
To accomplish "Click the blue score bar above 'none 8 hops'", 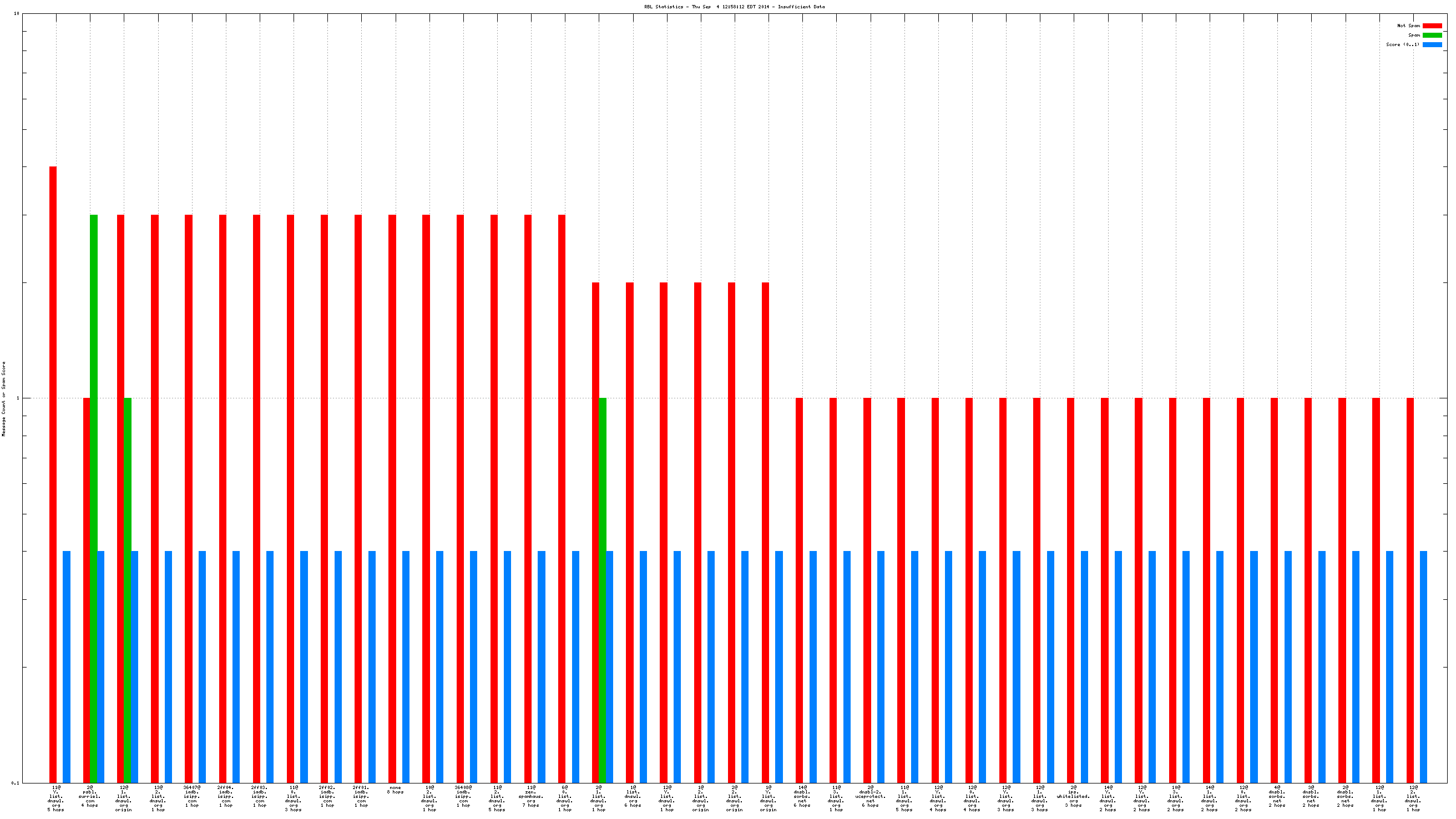I will point(406,666).
